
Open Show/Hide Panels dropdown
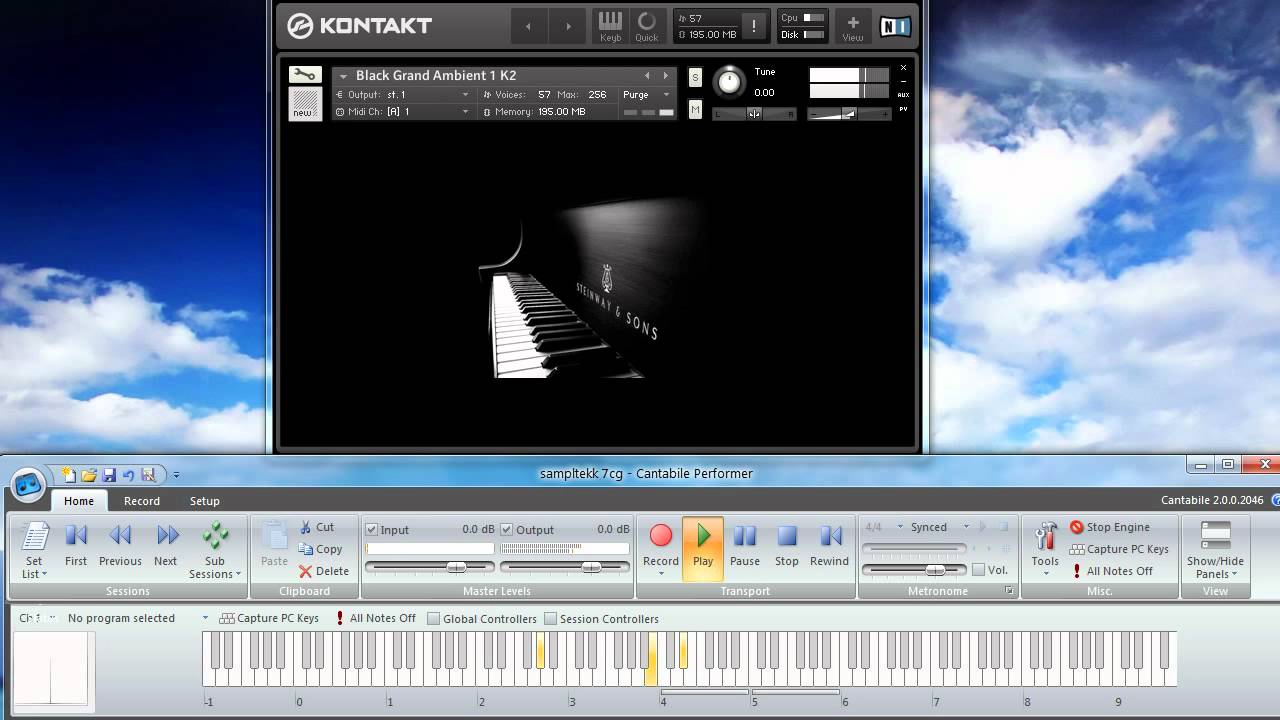1215,567
